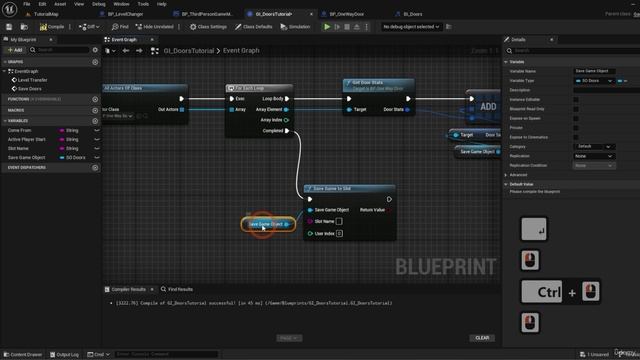This screenshot has width=640, height=360.
Task: Switch to the TutorialMap tab
Action: [x=46, y=14]
